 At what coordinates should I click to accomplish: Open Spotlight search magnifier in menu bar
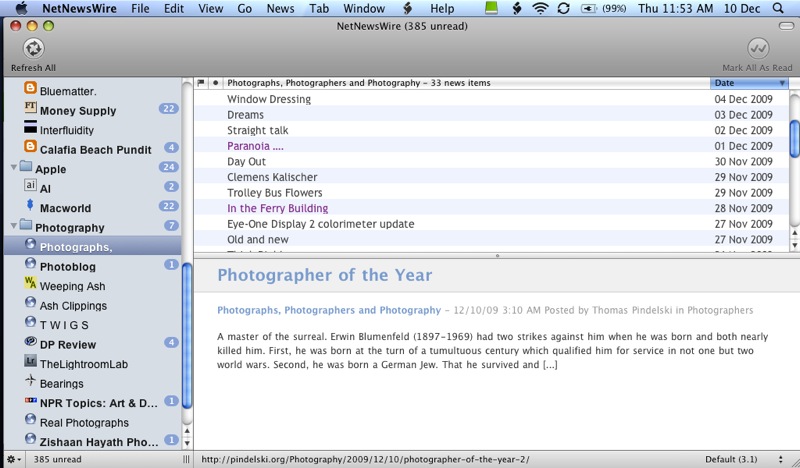[778, 8]
